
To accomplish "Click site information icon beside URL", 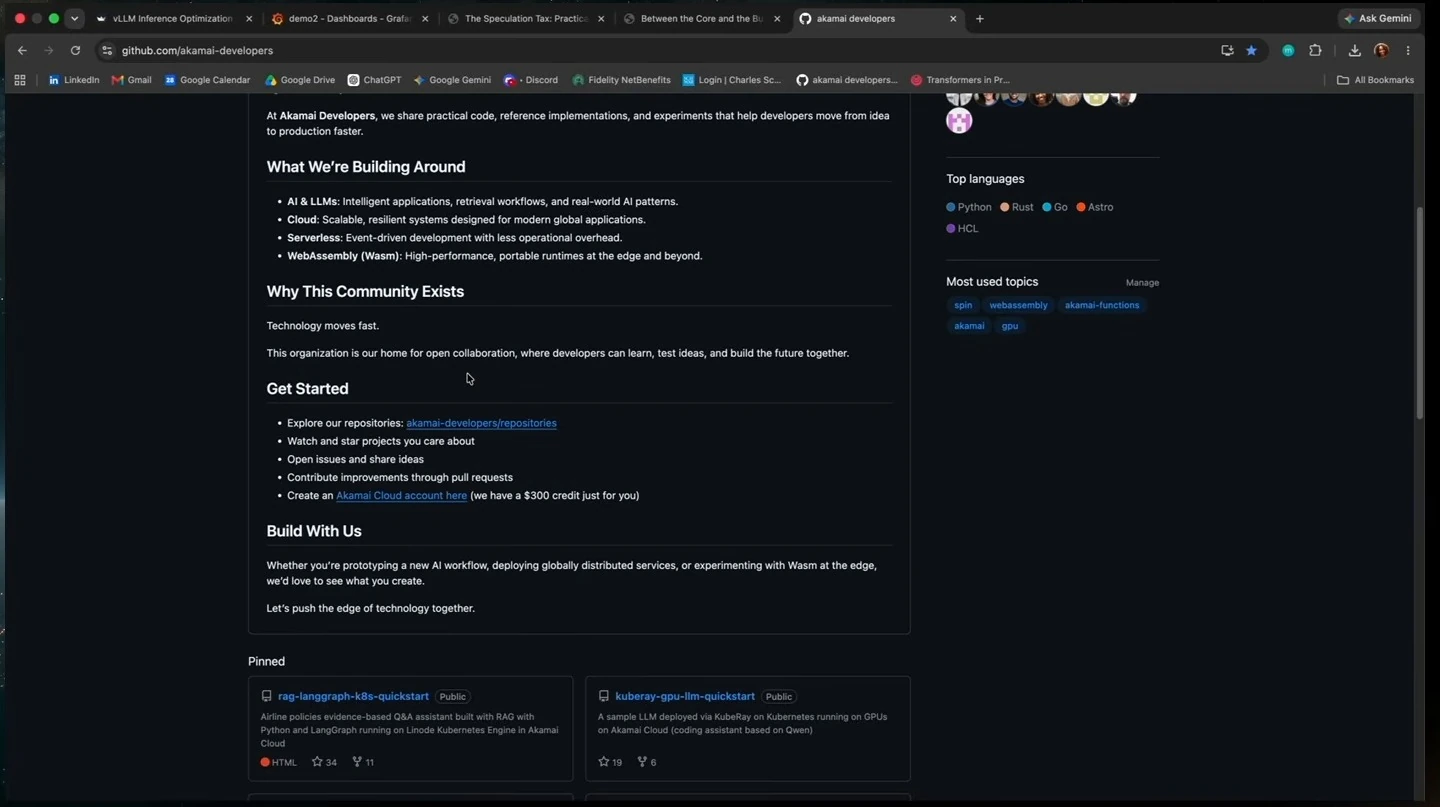I will pos(107,50).
